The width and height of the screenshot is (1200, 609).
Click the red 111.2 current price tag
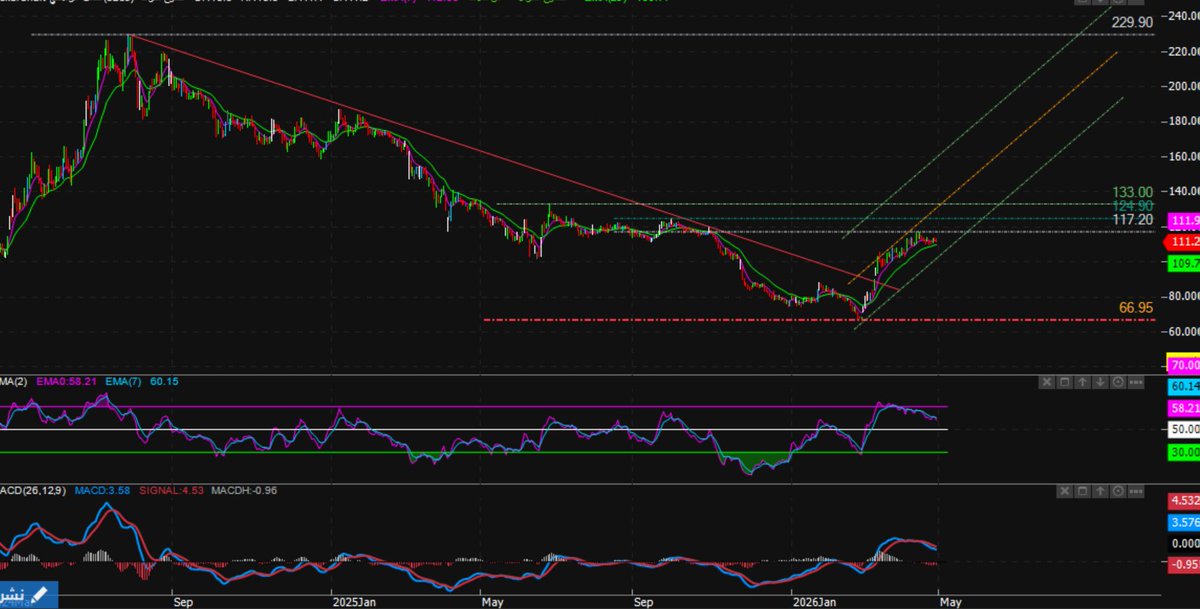(x=1184, y=242)
